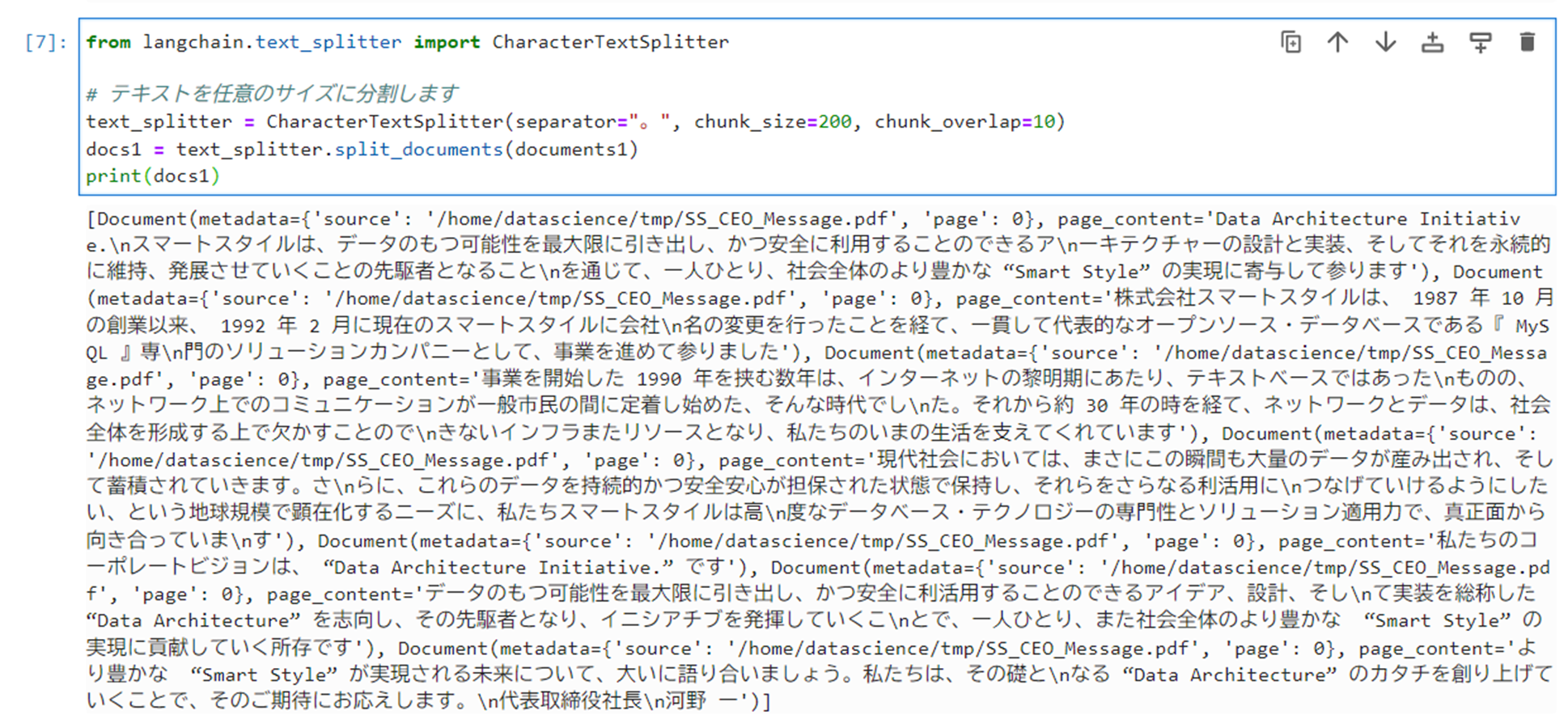Select the [7]: cell execution prompt

(x=46, y=42)
